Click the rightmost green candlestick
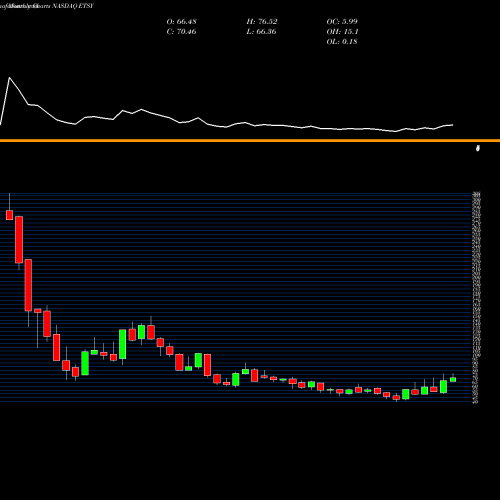The width and height of the screenshot is (500, 500). (453, 379)
